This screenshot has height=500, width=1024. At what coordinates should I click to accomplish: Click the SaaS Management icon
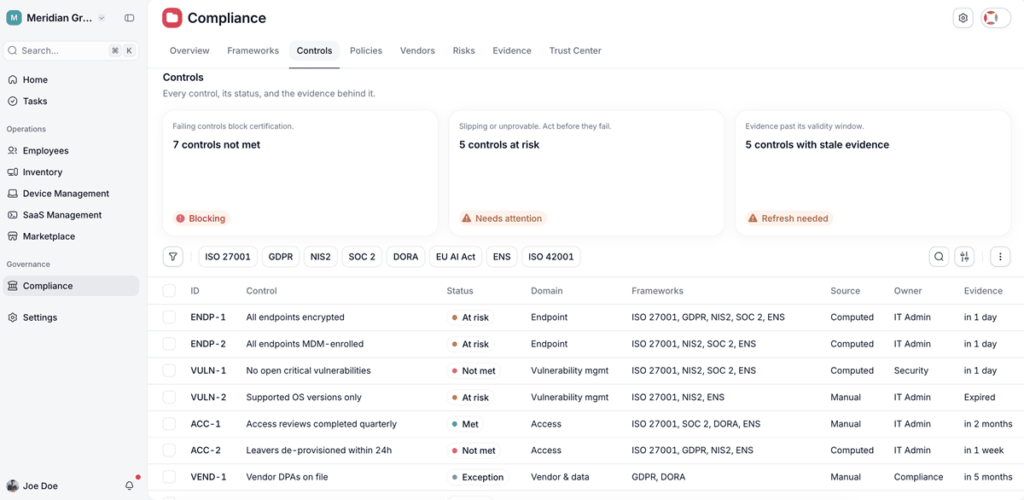tap(12, 215)
